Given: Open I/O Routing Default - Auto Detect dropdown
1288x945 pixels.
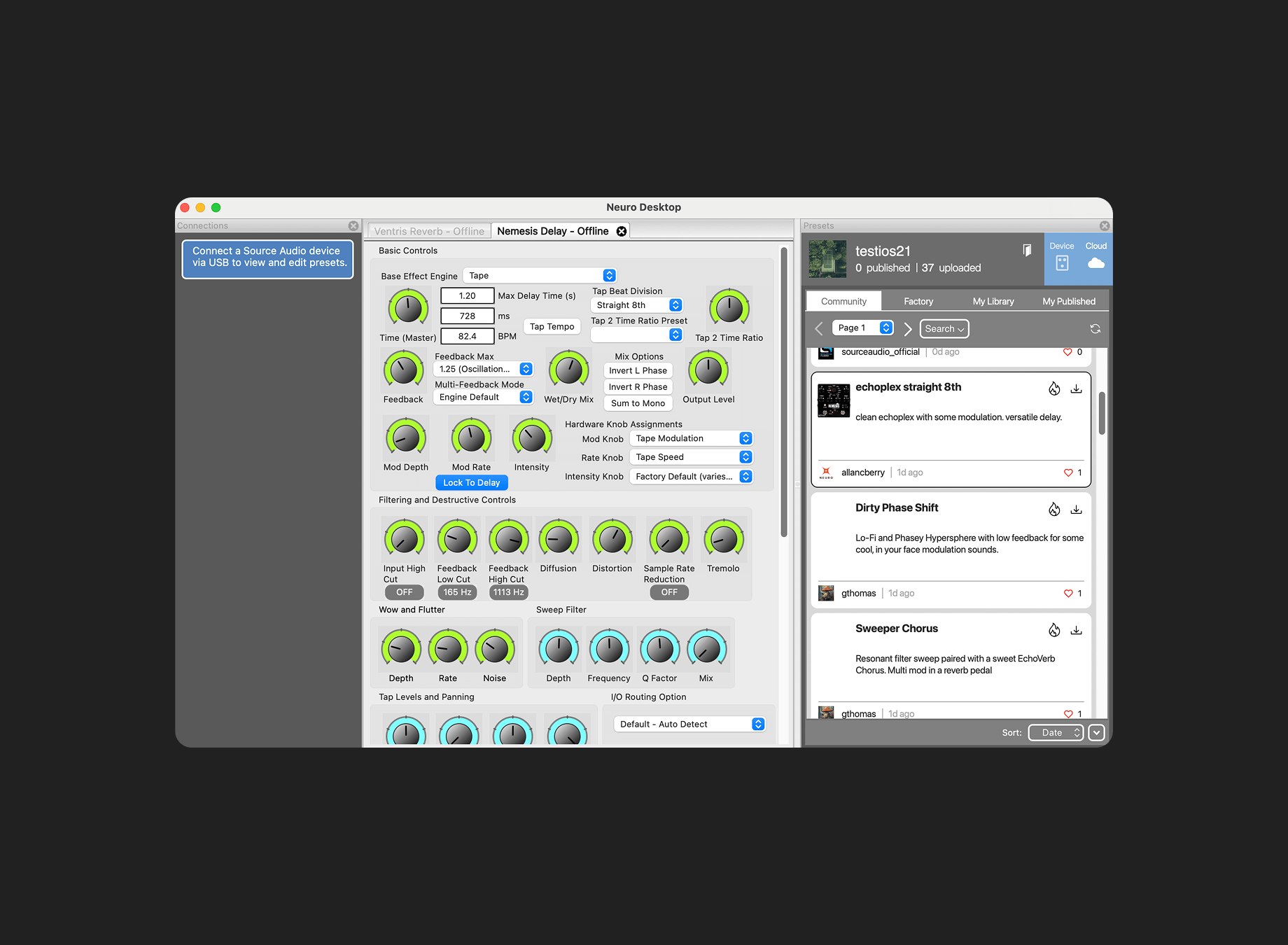Looking at the screenshot, I should (689, 724).
